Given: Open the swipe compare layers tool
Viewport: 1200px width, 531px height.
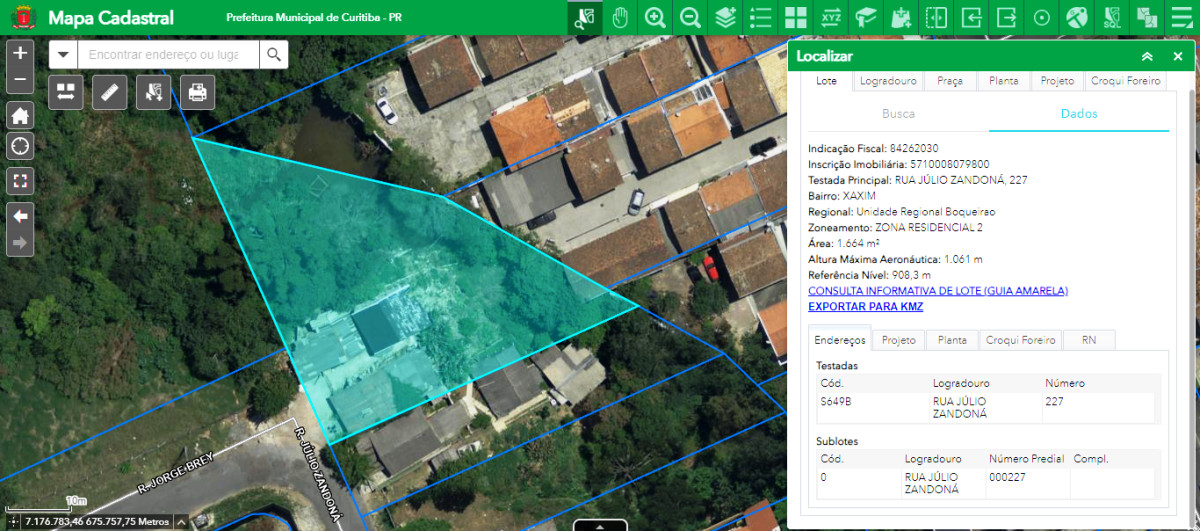Looking at the screenshot, I should point(936,17).
